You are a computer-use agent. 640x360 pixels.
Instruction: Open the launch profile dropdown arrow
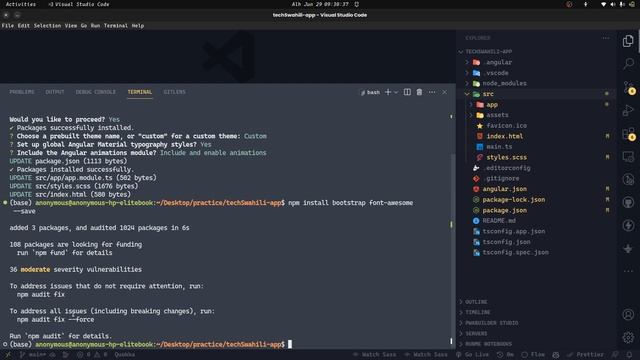[x=396, y=92]
